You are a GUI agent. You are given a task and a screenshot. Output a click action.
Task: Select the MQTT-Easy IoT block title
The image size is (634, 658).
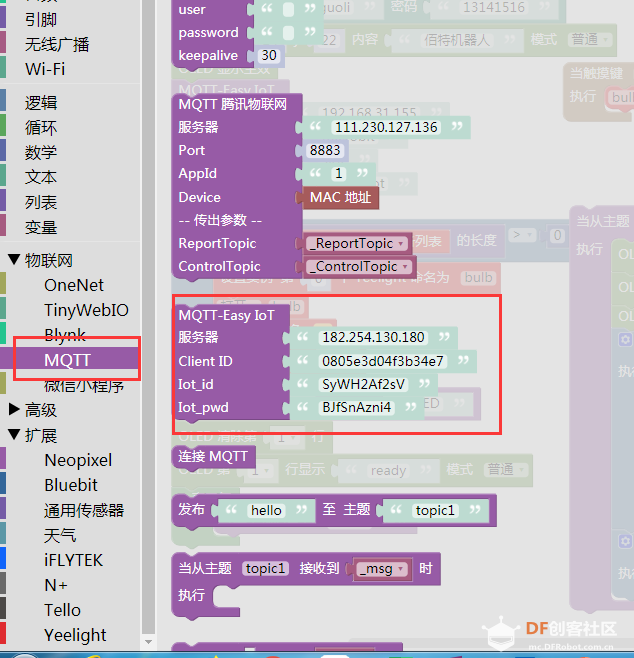coord(227,315)
